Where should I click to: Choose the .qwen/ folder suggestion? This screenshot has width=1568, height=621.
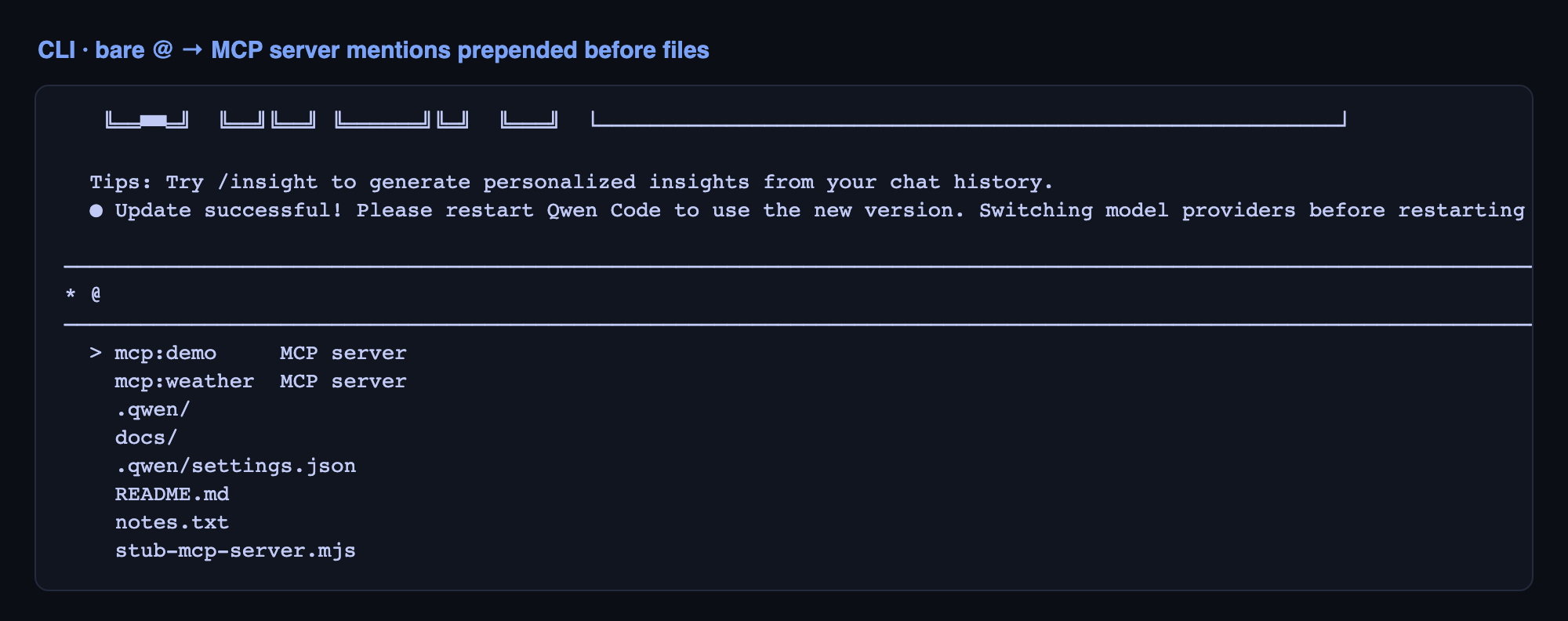pyautogui.click(x=153, y=409)
